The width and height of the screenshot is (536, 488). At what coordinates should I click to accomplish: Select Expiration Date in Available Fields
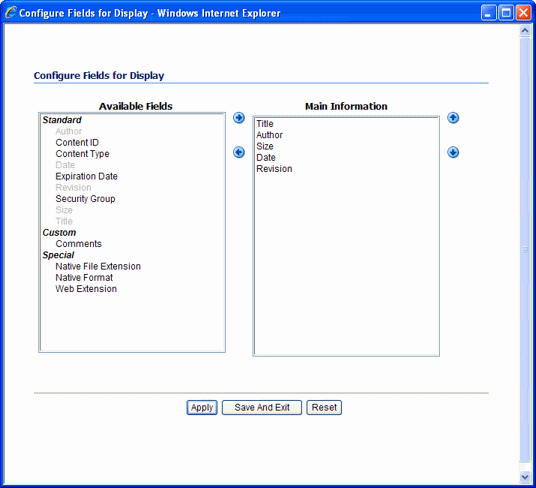(86, 176)
